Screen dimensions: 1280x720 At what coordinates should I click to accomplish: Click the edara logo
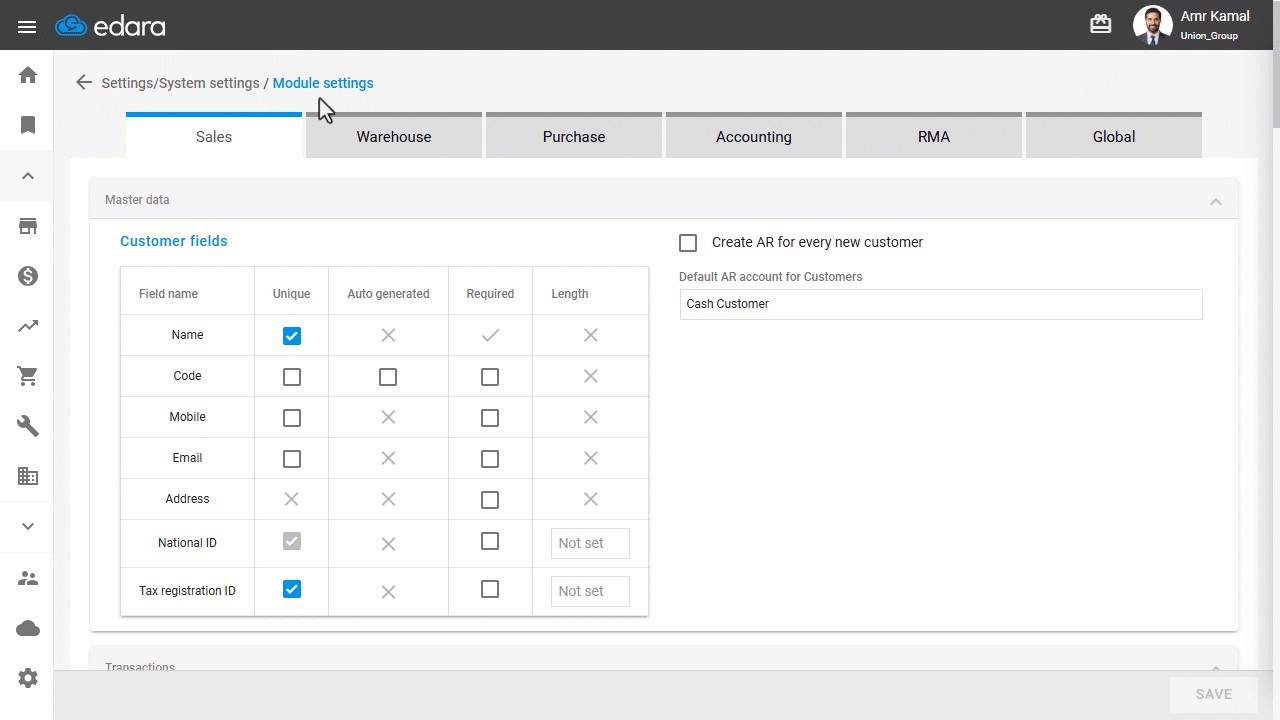(x=110, y=26)
